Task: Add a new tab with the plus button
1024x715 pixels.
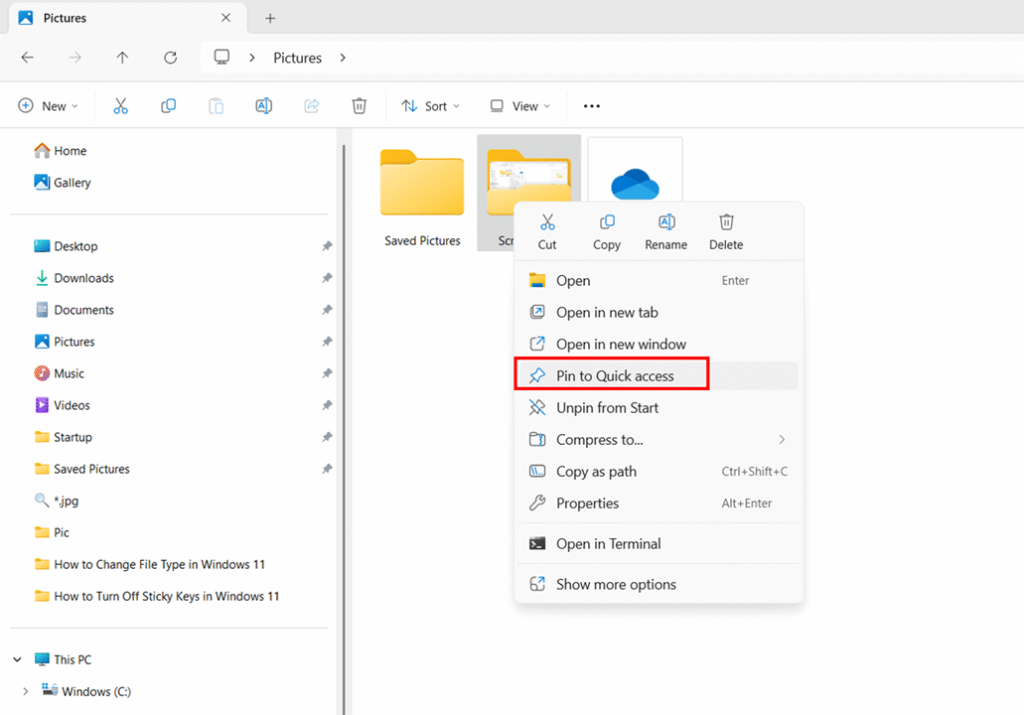Action: coord(270,18)
